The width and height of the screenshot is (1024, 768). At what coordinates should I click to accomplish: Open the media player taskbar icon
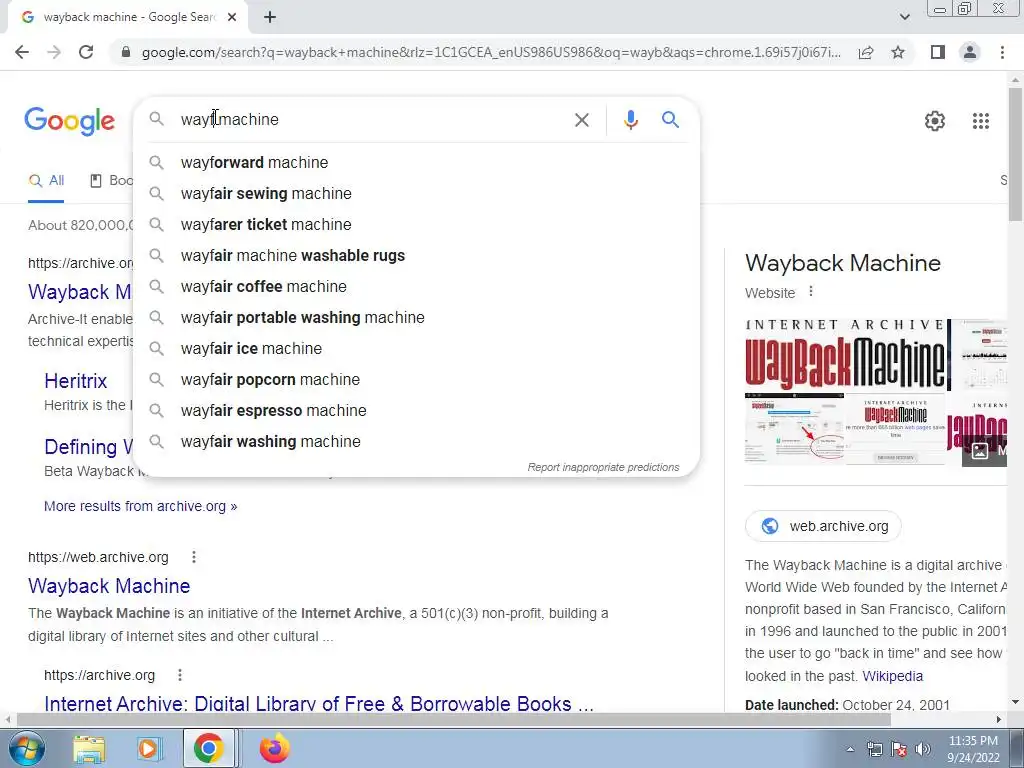pyautogui.click(x=149, y=748)
